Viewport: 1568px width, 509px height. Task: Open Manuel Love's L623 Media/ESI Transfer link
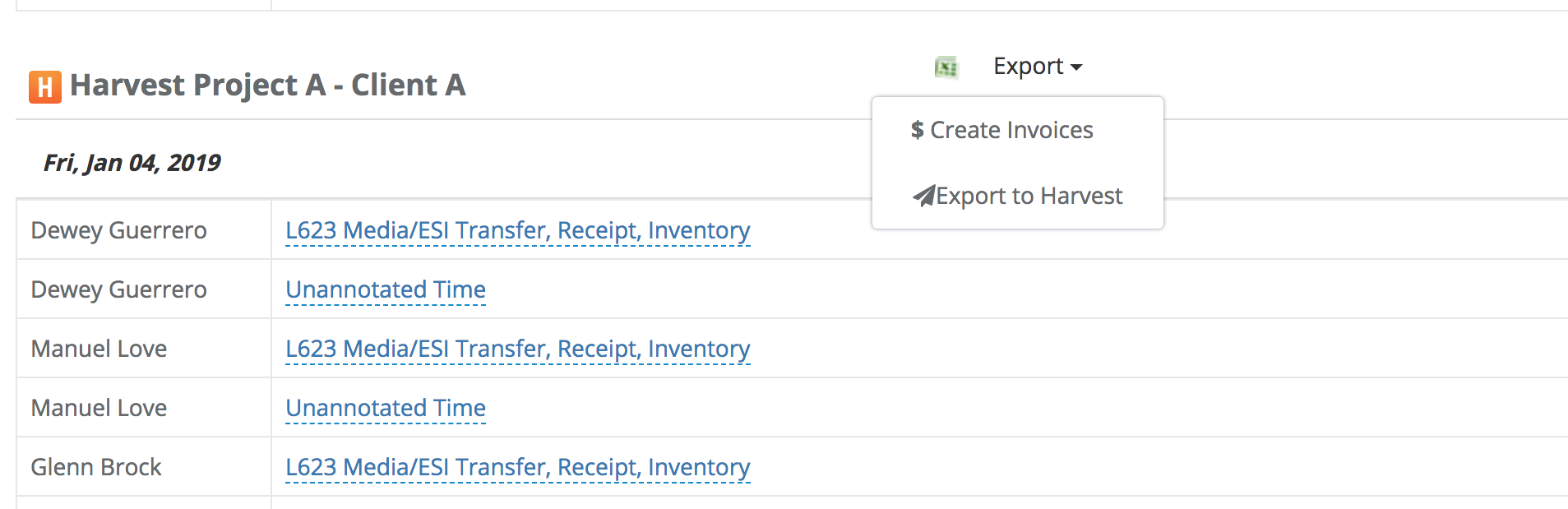[517, 349]
